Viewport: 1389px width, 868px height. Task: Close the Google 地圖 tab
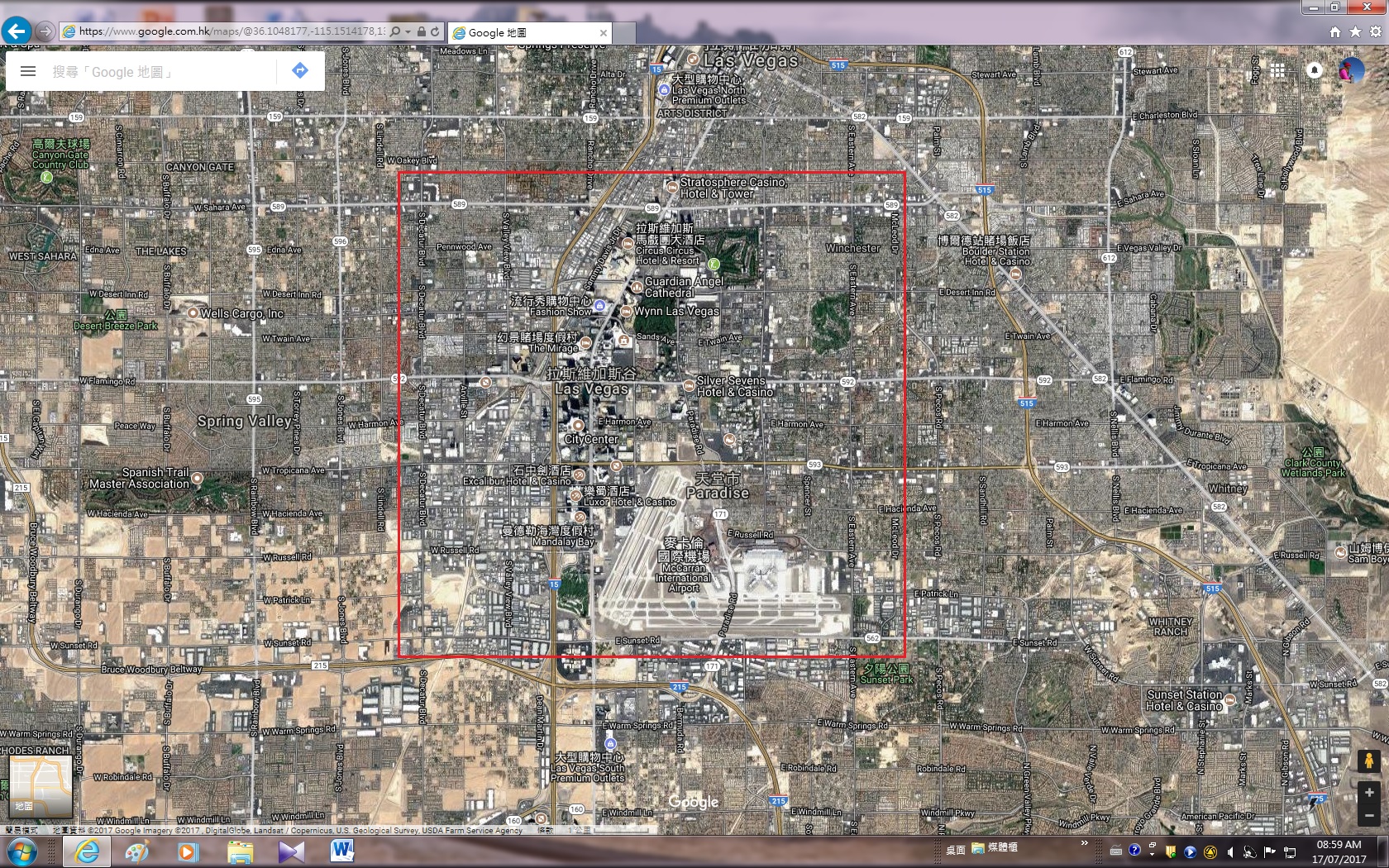[x=603, y=33]
